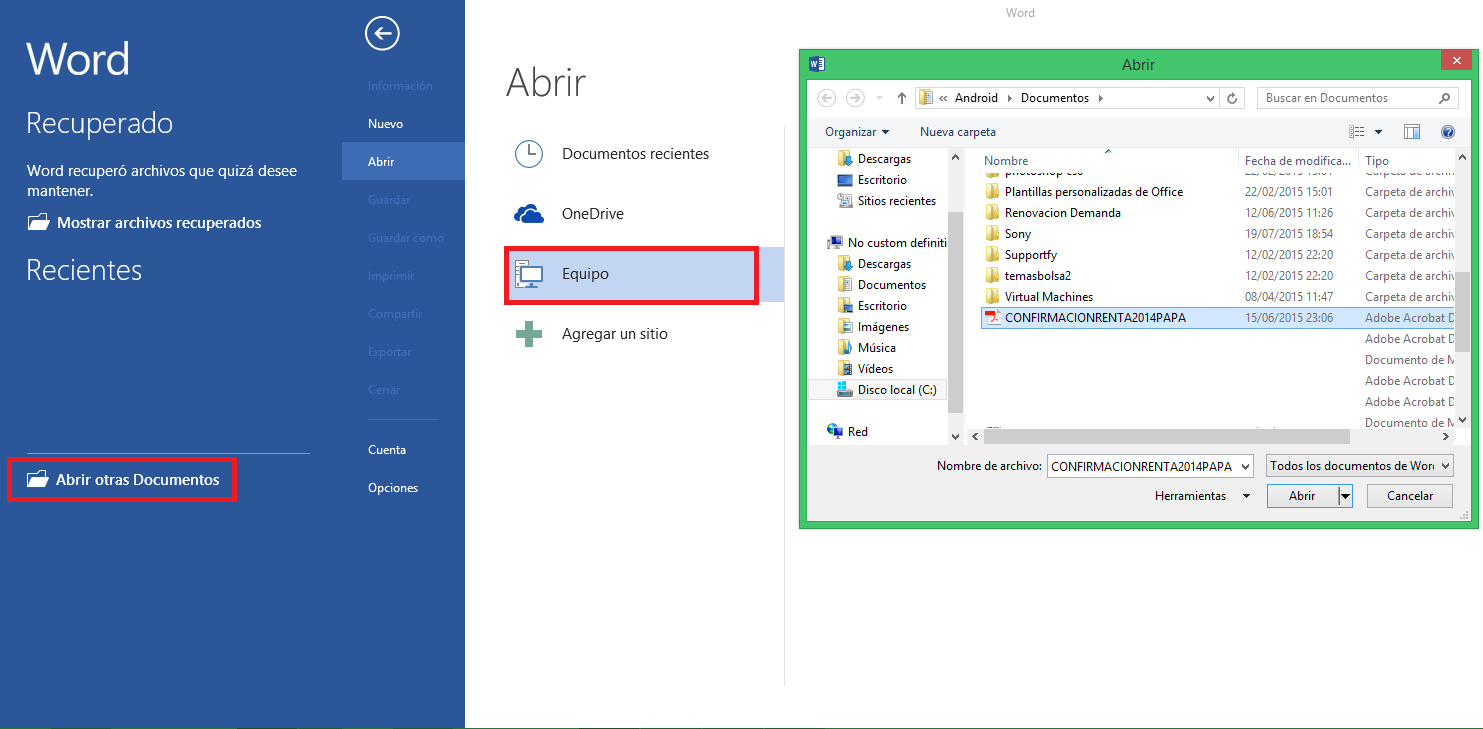
Task: Expand chevron after Android breadcrumb
Action: point(1009,98)
